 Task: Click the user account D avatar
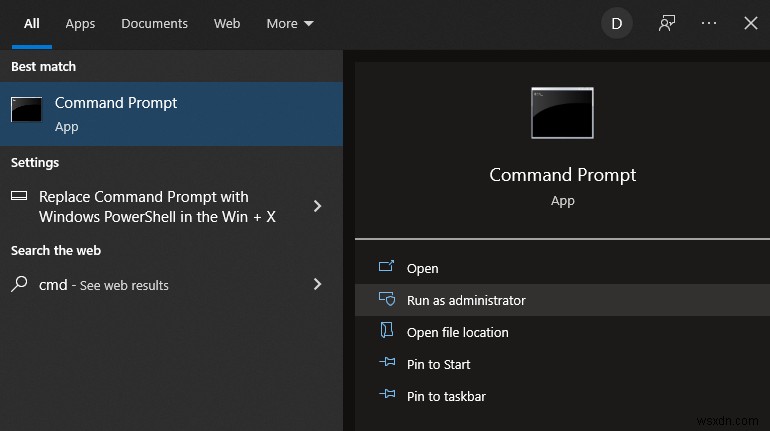[x=616, y=23]
